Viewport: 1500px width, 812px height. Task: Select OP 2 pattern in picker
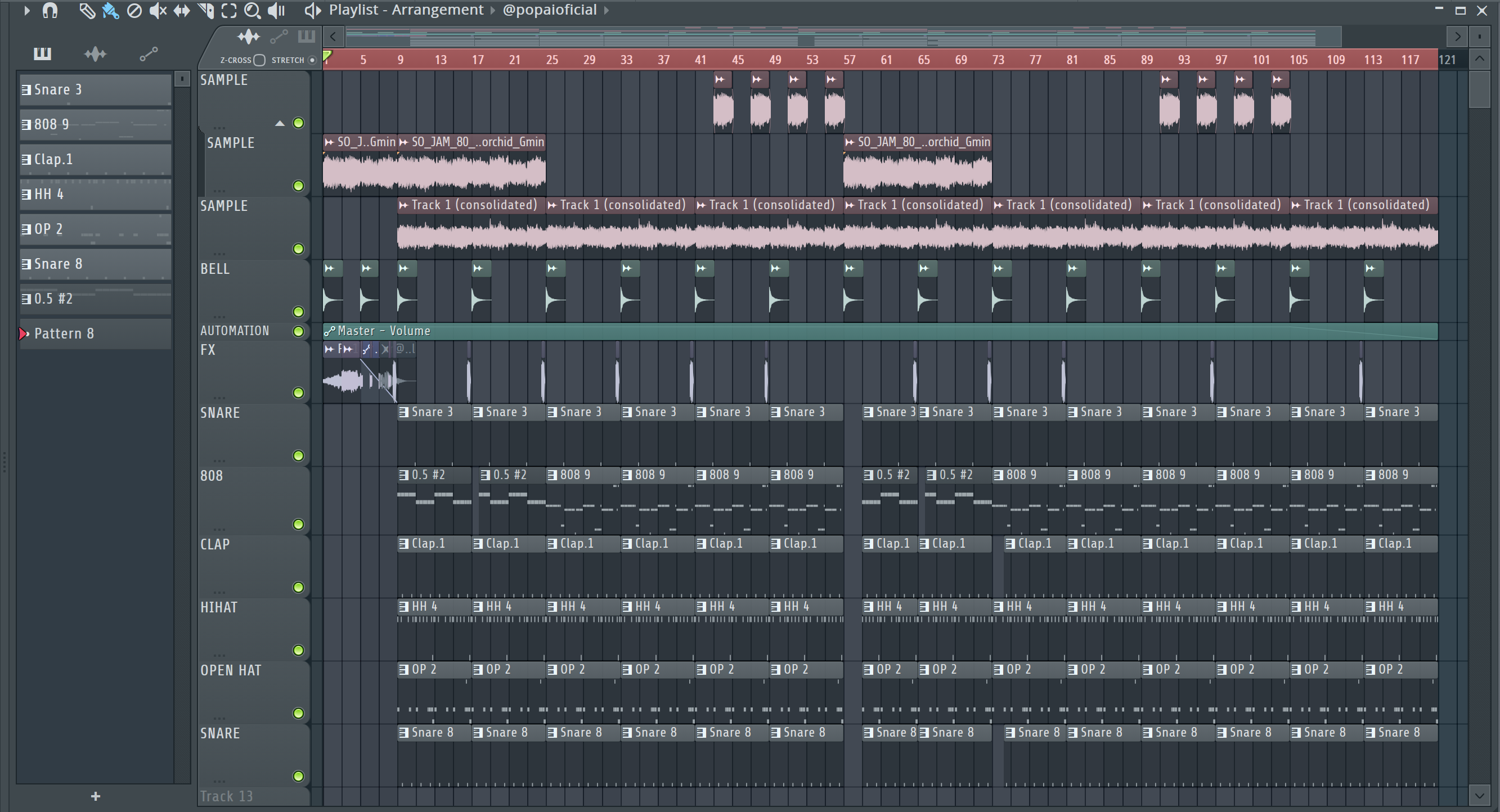(96, 229)
